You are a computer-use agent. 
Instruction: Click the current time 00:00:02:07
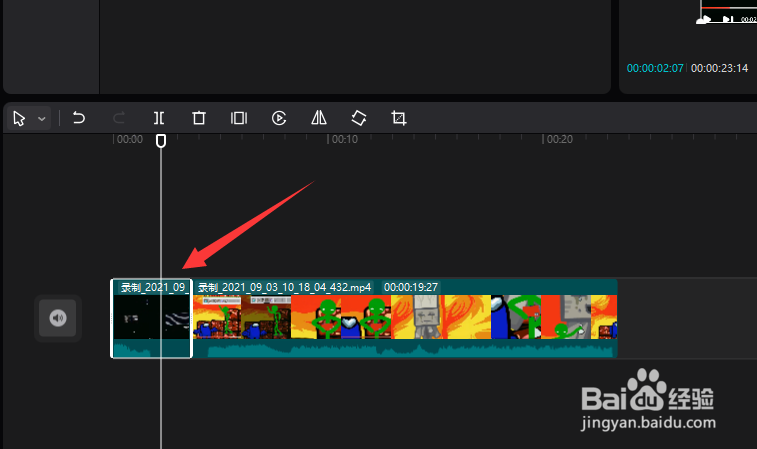(x=655, y=68)
